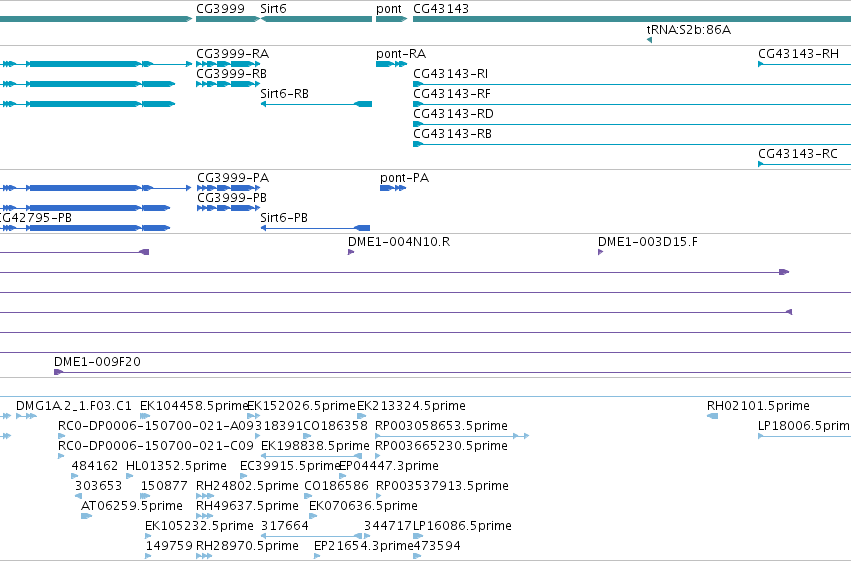Select EST RH28970.5prime
Screen dimensions: 851x561
(247, 546)
